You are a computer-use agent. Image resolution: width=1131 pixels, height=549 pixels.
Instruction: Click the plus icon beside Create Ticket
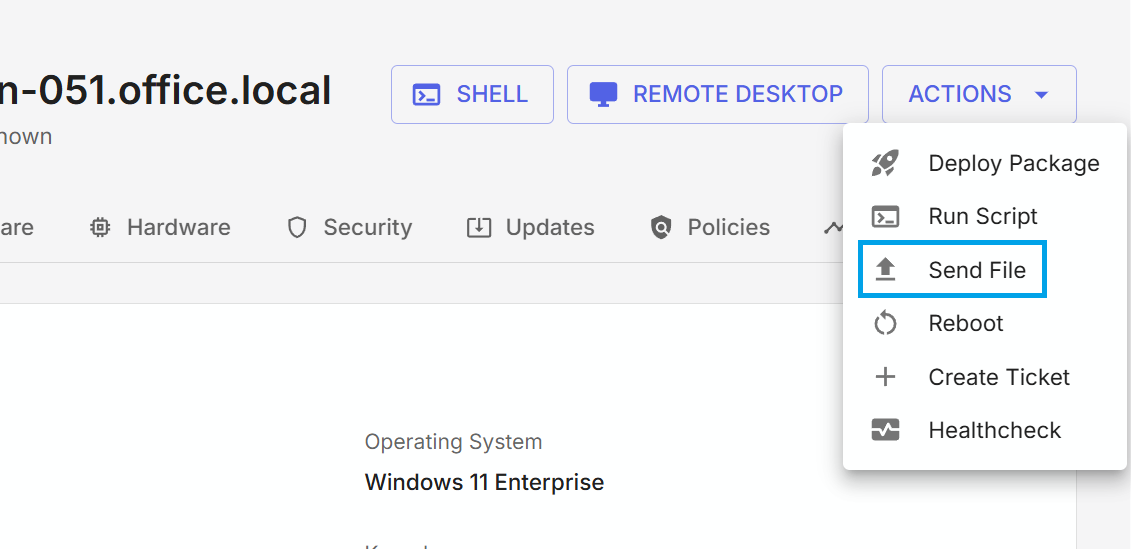tap(885, 377)
